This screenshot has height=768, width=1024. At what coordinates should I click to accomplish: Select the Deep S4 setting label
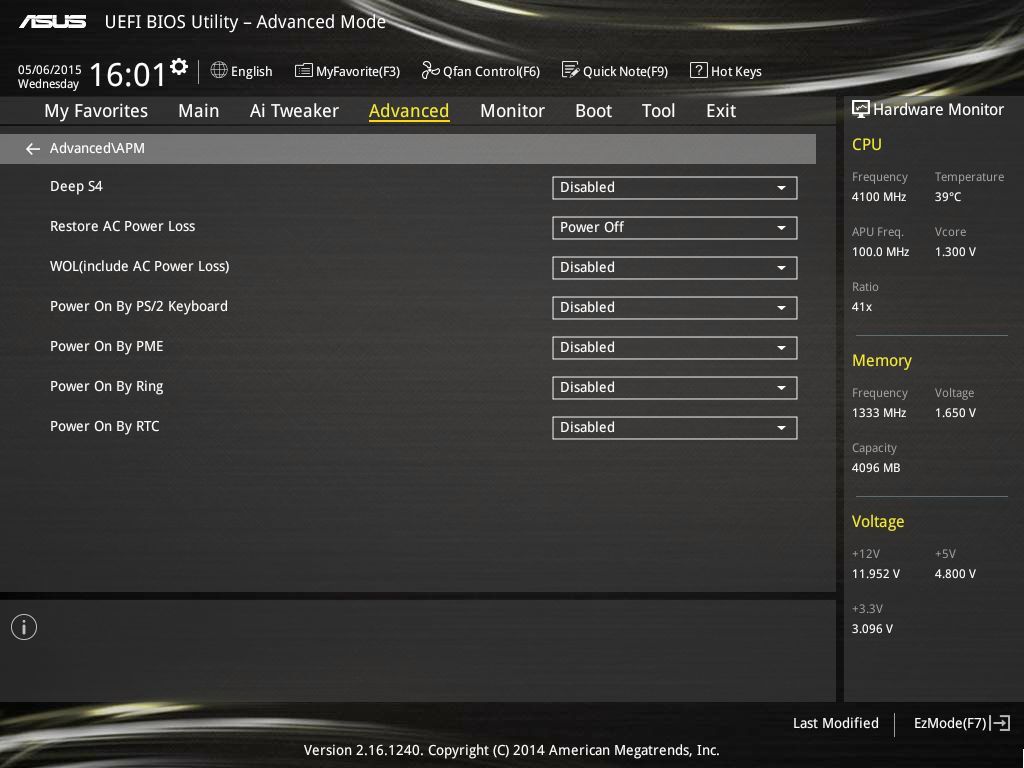(76, 187)
